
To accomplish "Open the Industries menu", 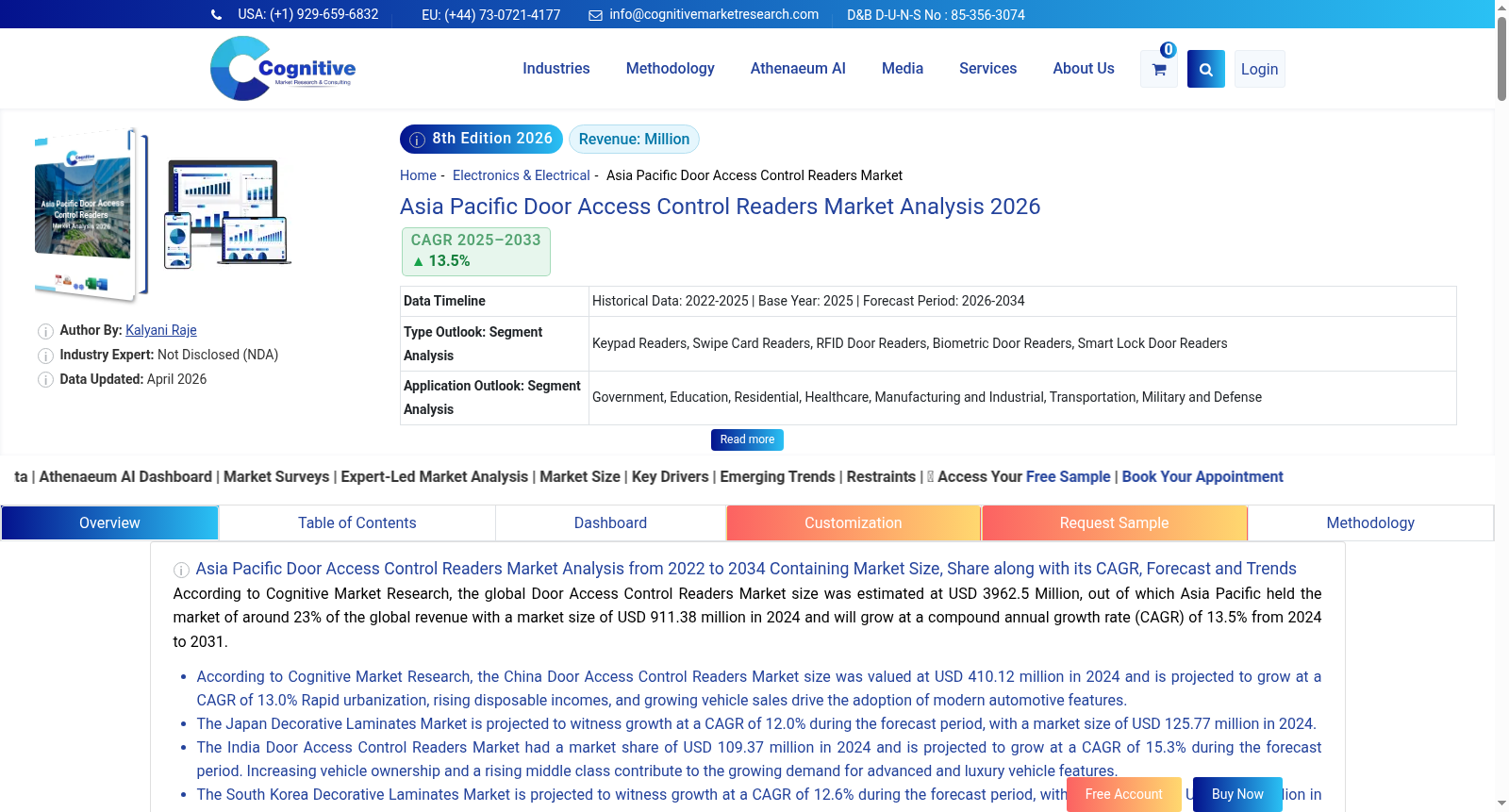I will (556, 69).
